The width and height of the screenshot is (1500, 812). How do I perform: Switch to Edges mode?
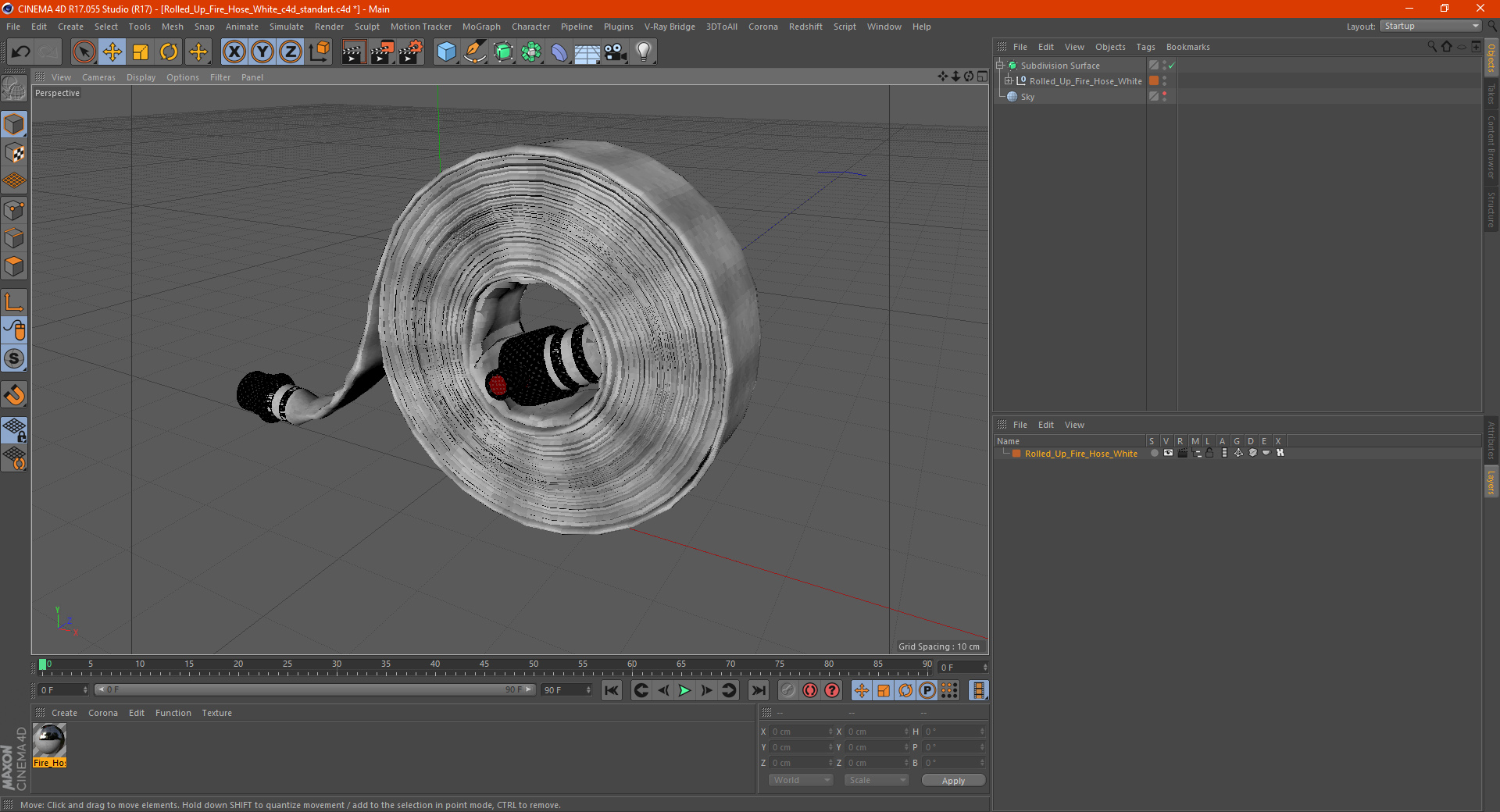click(x=15, y=238)
